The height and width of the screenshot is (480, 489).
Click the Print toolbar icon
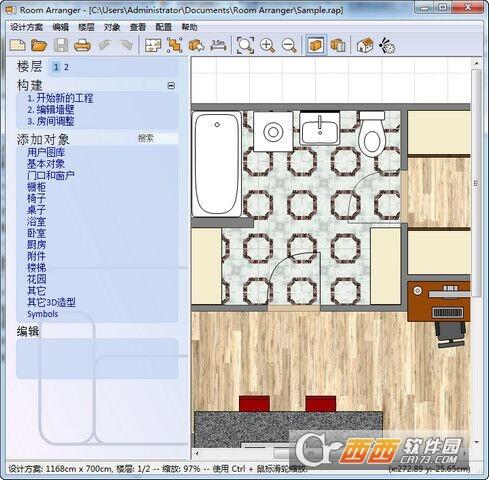[82, 45]
